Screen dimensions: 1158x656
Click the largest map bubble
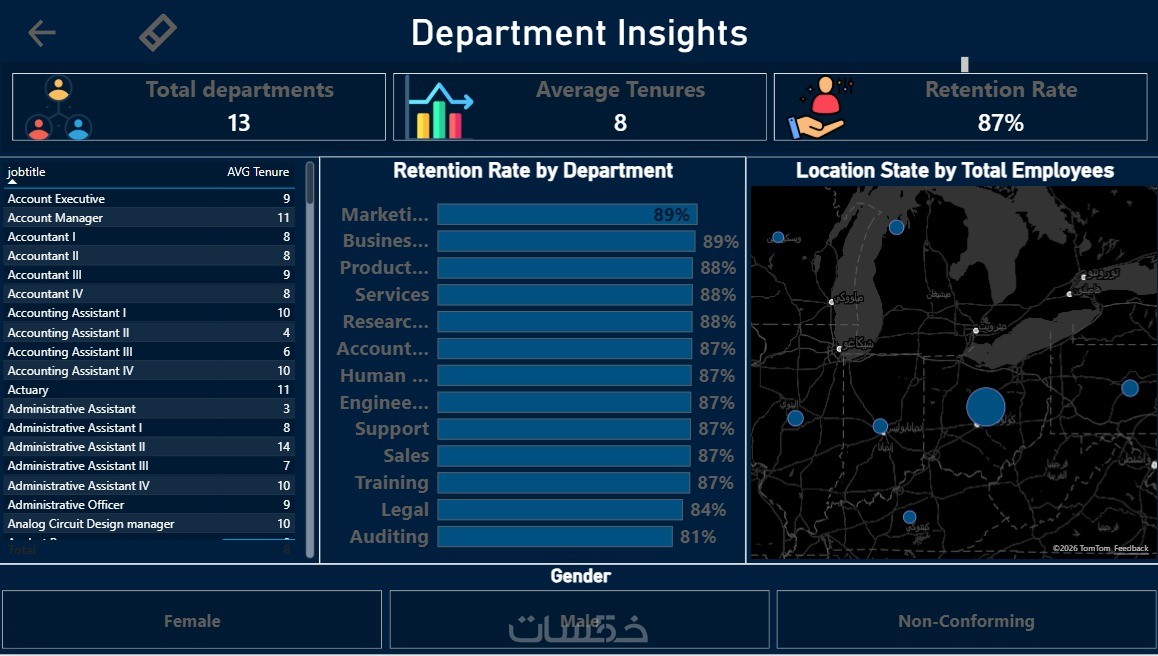[x=985, y=406]
